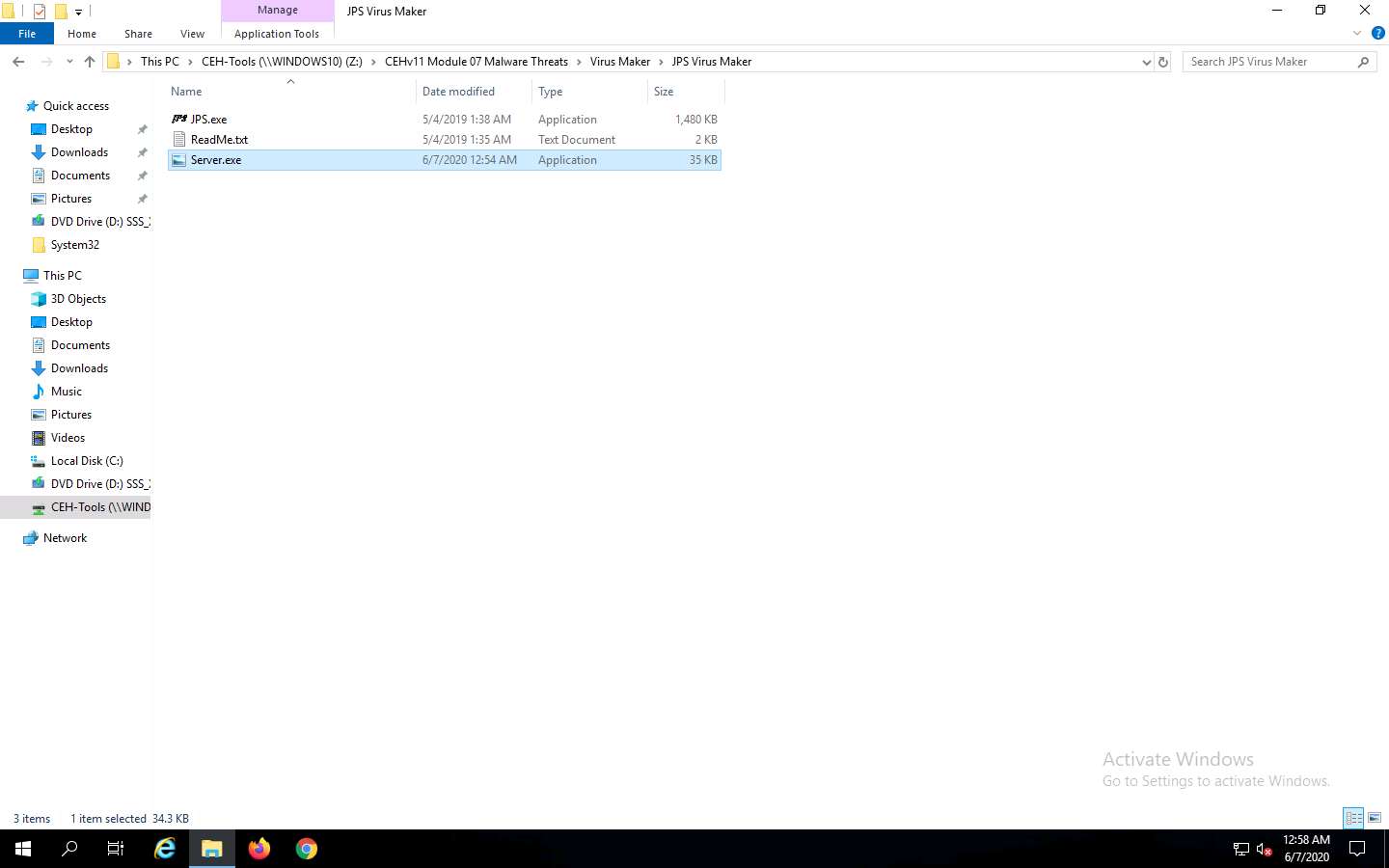Screen dimensions: 1389x868
Task: Open the Quick access star icon
Action: point(32,106)
